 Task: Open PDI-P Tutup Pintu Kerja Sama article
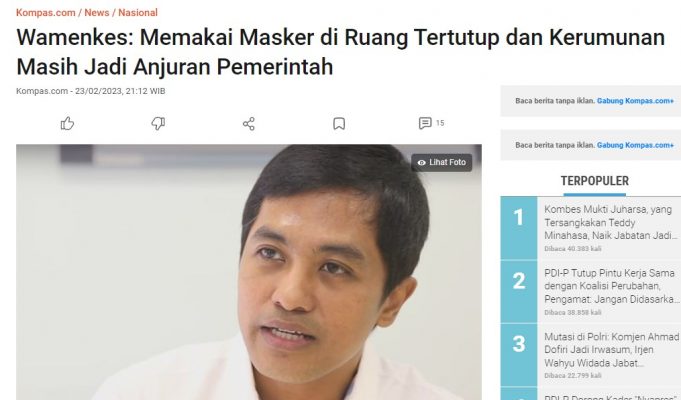tap(610, 286)
